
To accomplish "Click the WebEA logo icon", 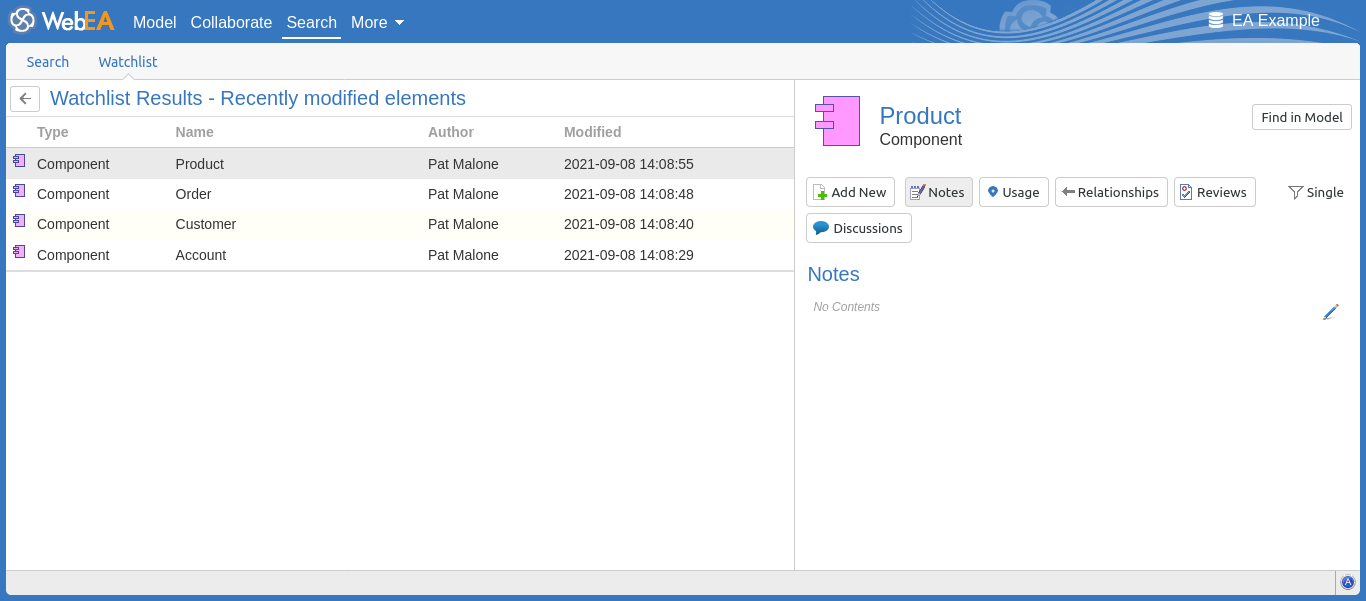I will 22,21.
